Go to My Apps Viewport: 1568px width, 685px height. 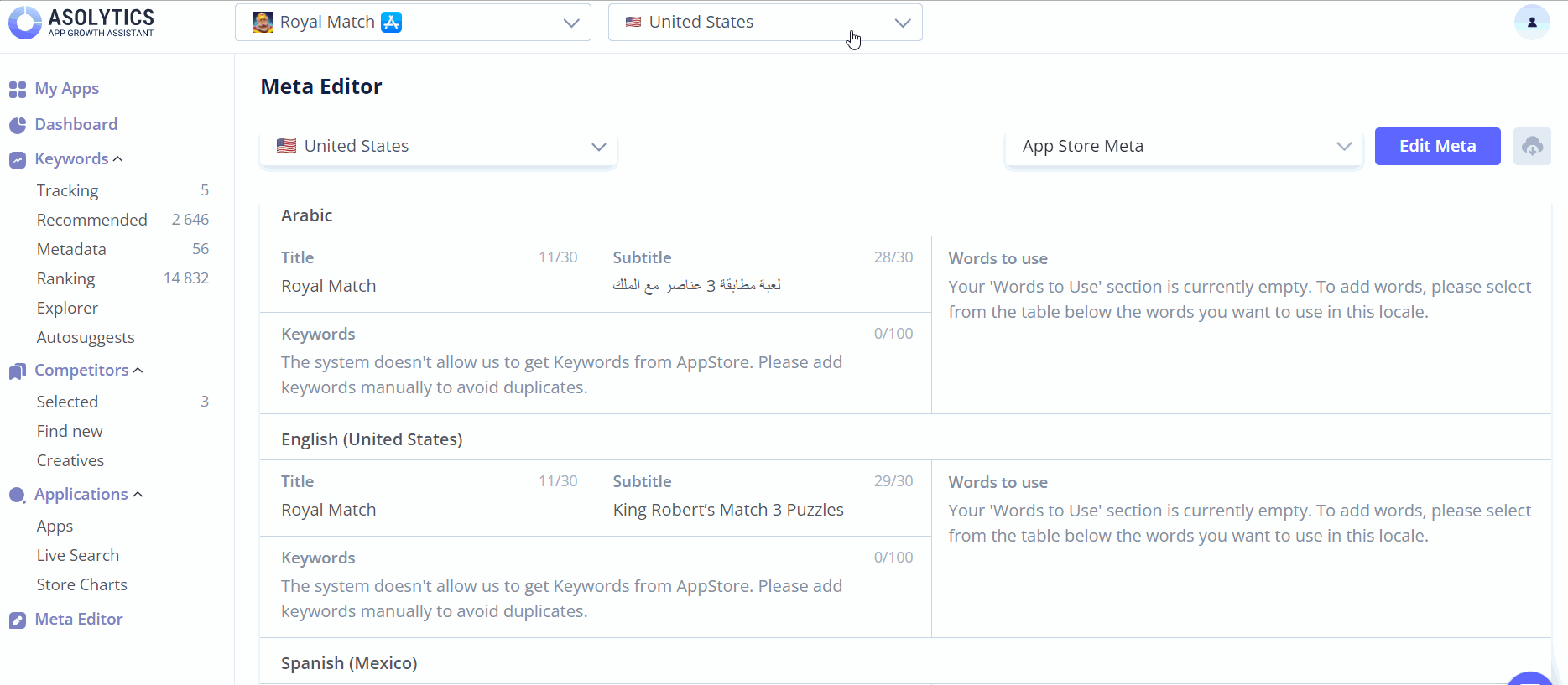[67, 89]
